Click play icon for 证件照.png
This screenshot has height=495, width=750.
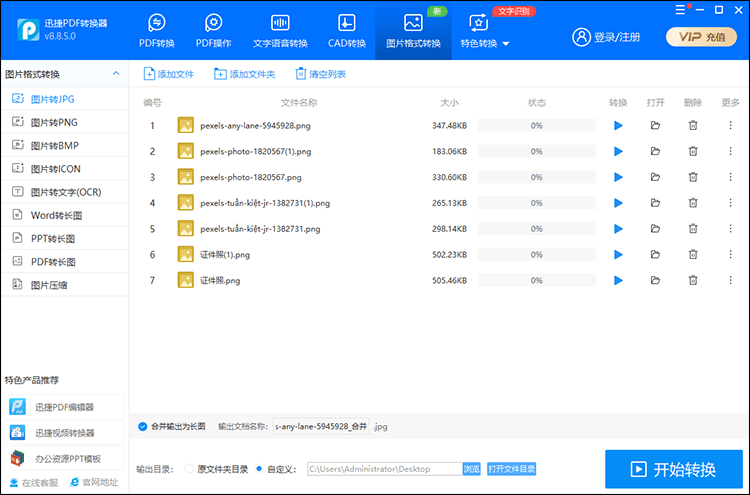pos(618,281)
